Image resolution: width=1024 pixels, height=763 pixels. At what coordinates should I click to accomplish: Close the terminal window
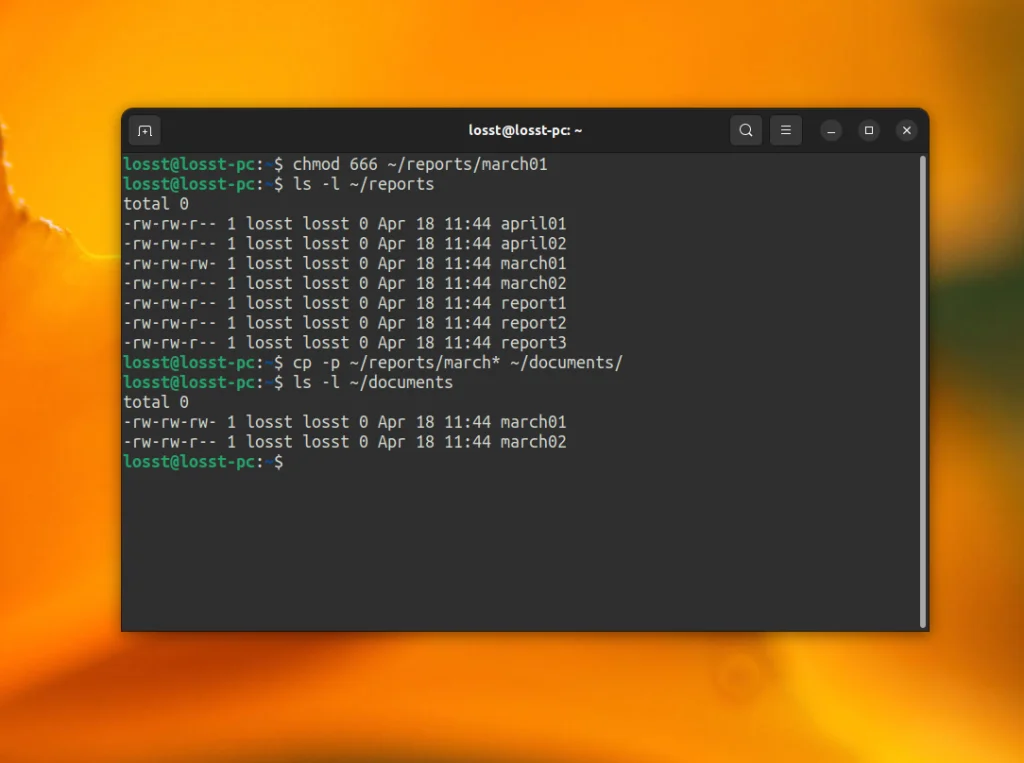click(906, 131)
